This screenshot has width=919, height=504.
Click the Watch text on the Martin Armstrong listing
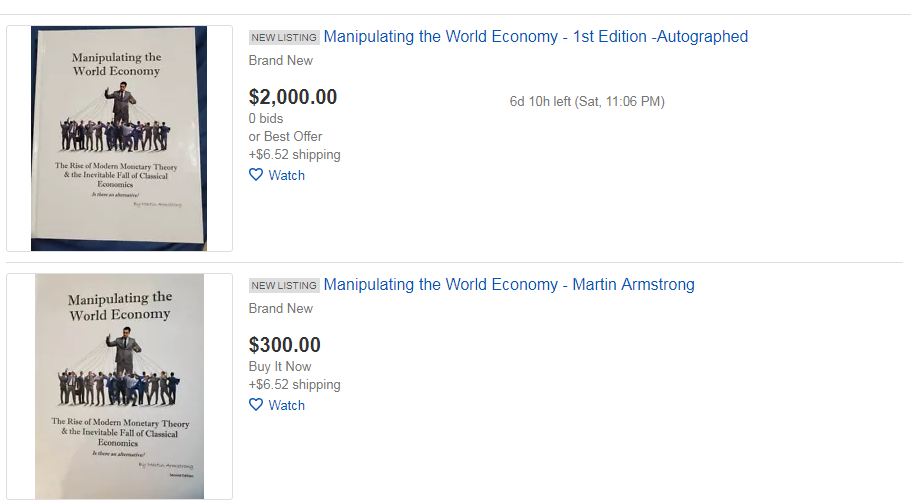(x=287, y=406)
